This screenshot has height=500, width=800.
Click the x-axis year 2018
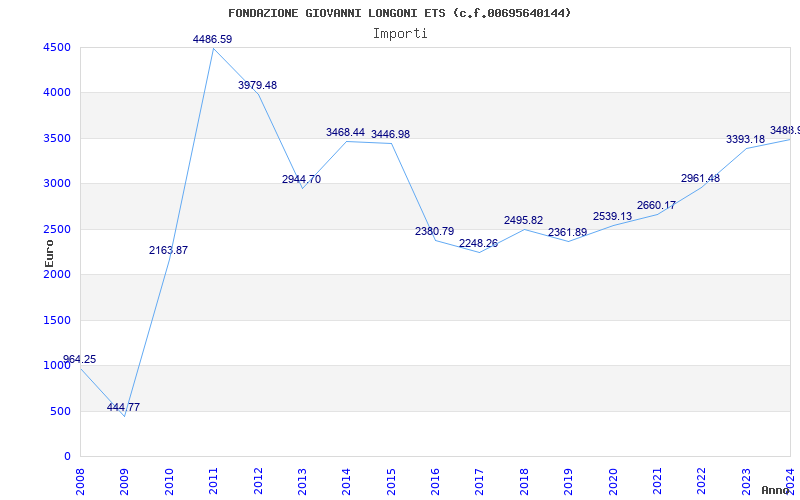524,481
